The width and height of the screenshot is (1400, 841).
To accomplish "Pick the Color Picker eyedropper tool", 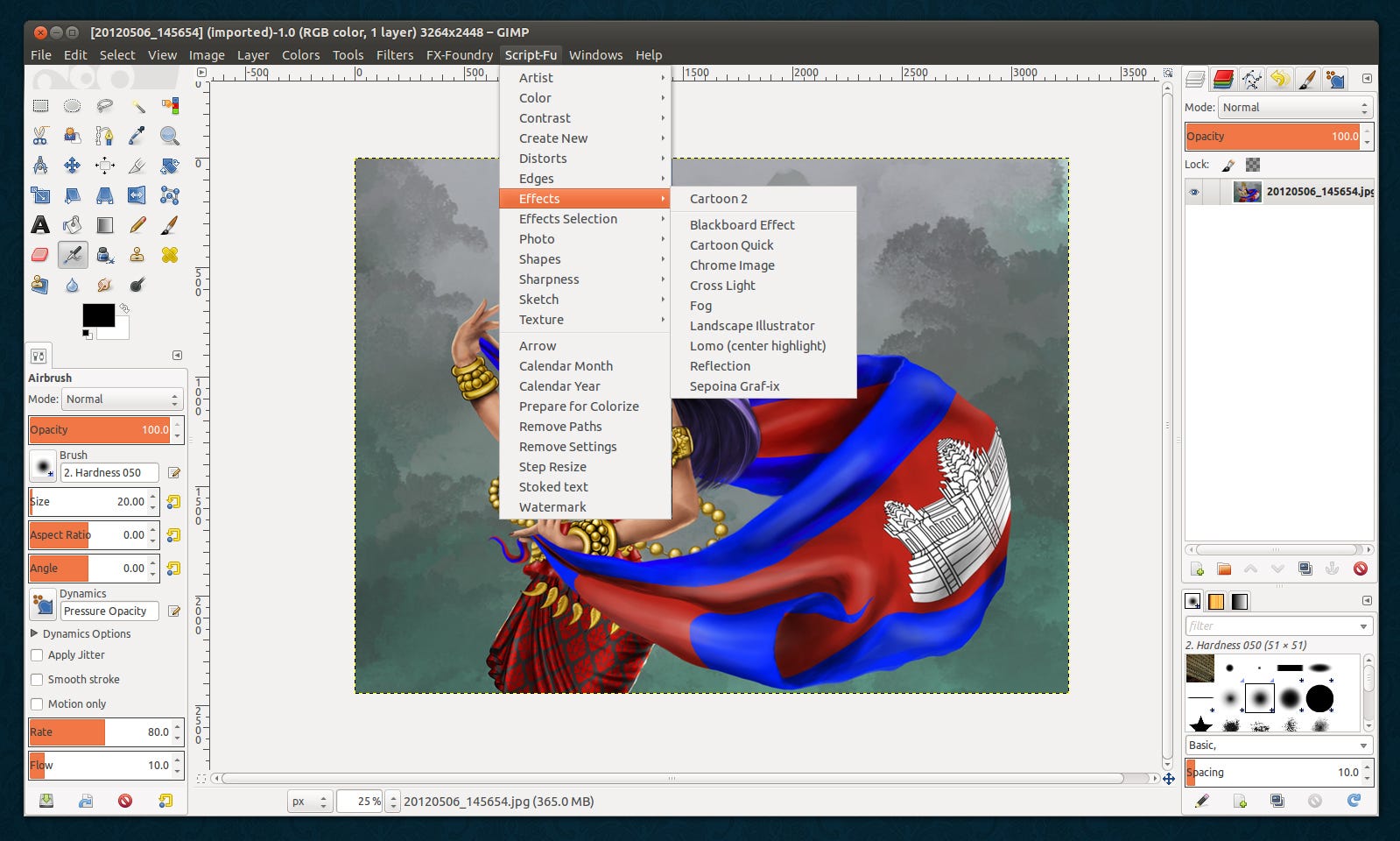I will 137,136.
